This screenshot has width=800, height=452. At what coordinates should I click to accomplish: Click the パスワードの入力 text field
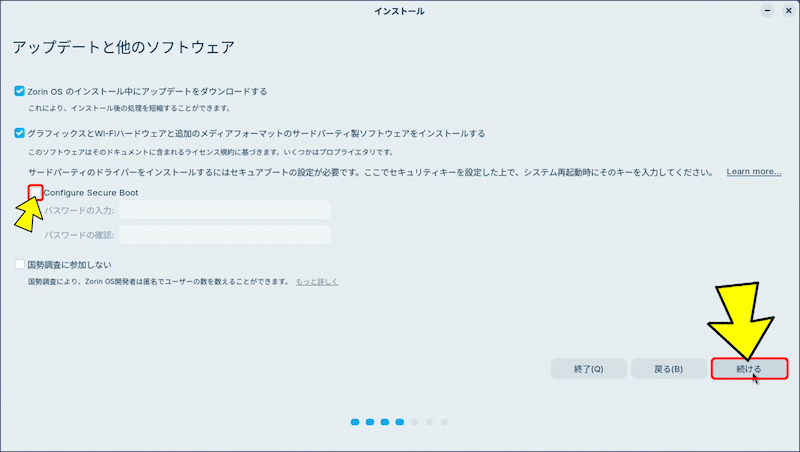pos(224,210)
